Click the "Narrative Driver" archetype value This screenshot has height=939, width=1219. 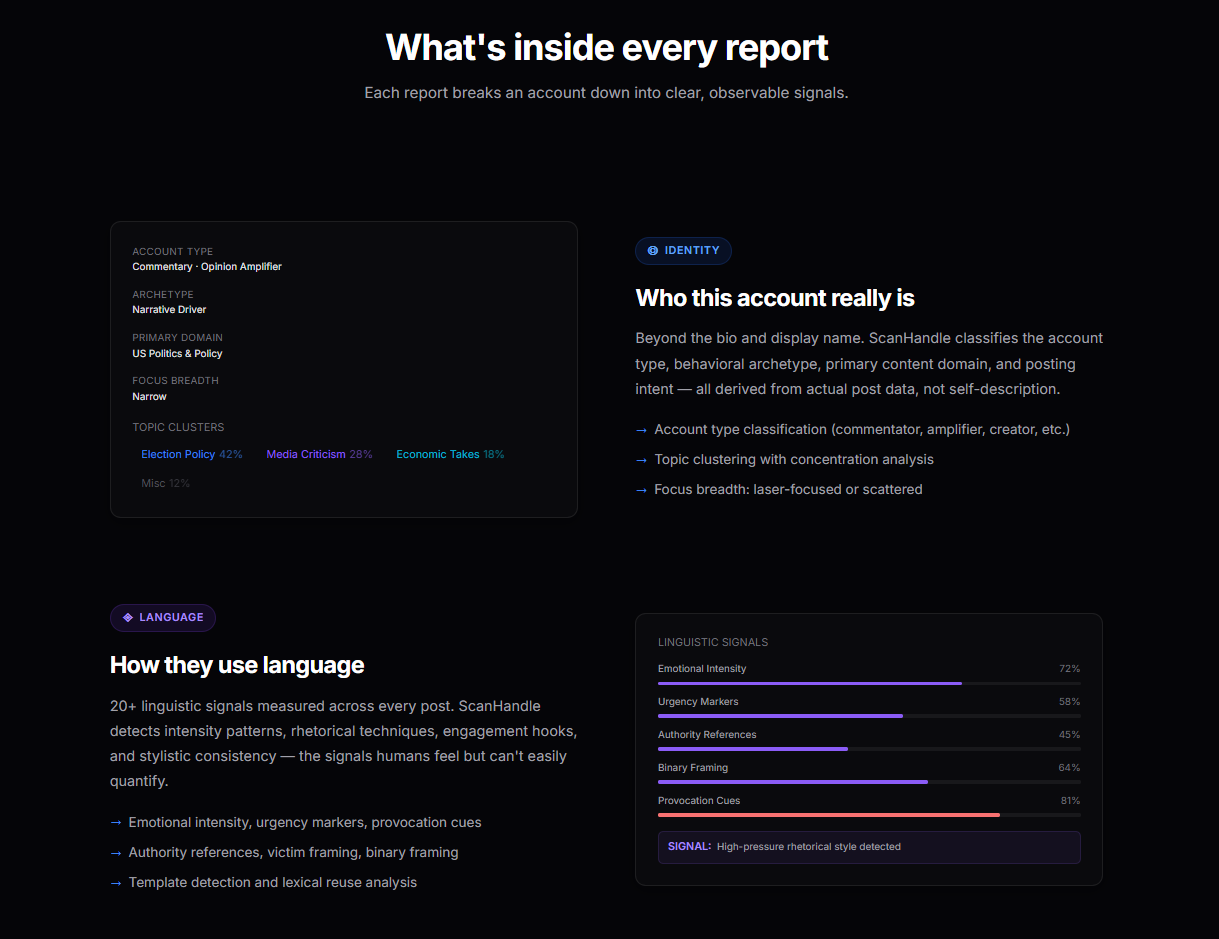pos(169,310)
